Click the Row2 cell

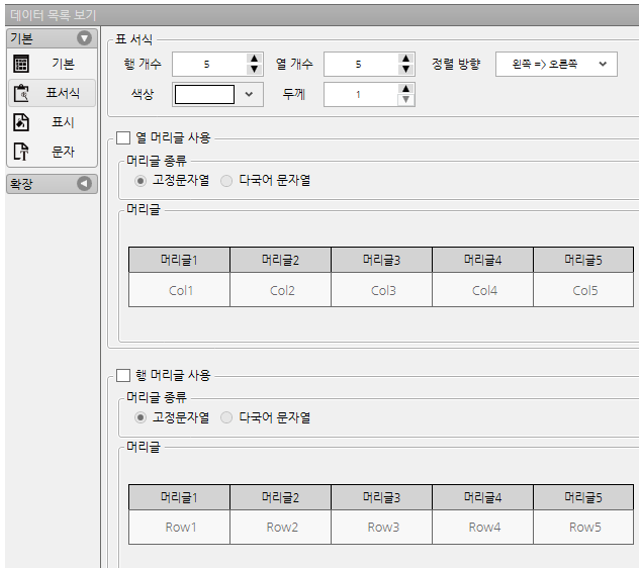280,527
